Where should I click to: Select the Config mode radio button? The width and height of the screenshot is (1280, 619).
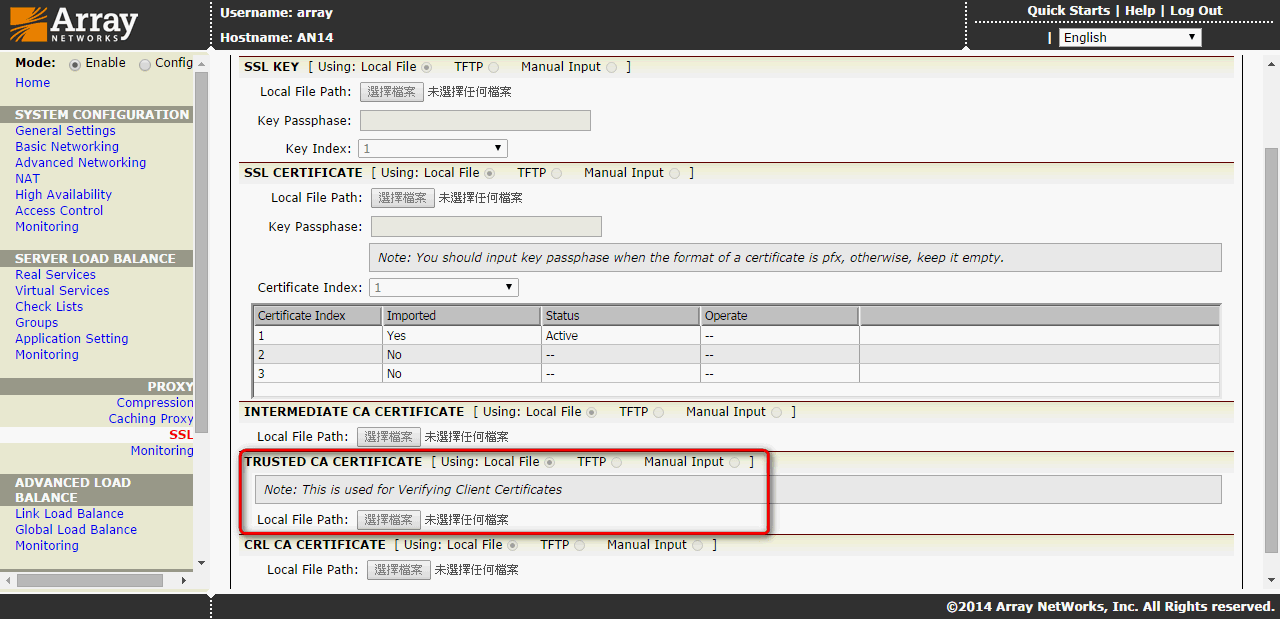(x=145, y=64)
